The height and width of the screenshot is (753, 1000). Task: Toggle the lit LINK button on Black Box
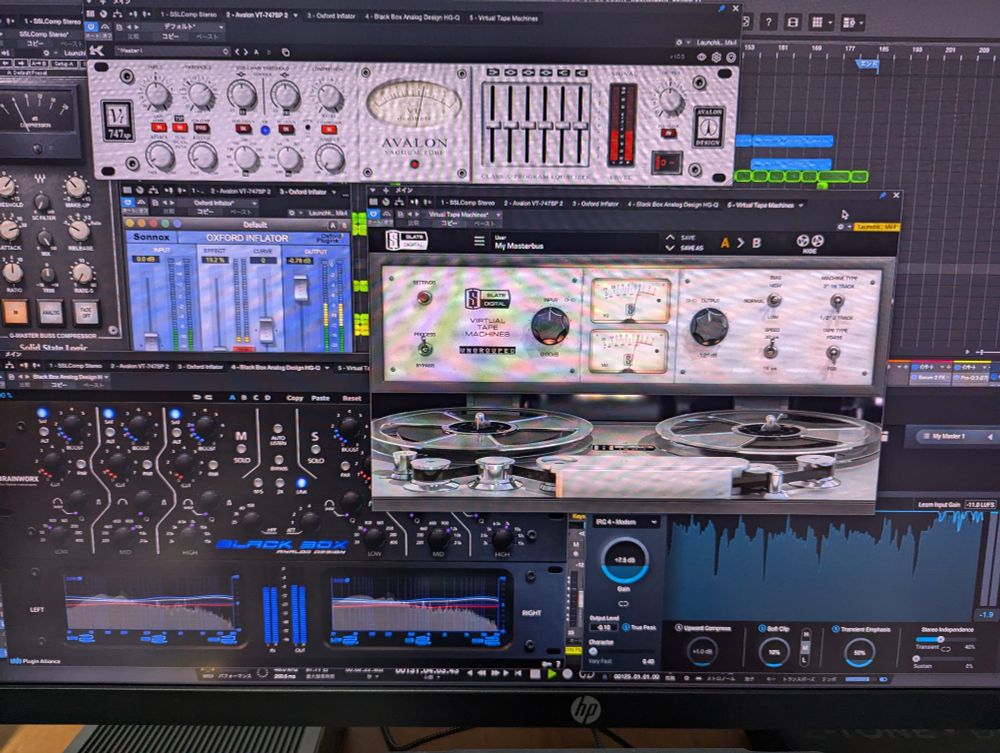[x=301, y=483]
